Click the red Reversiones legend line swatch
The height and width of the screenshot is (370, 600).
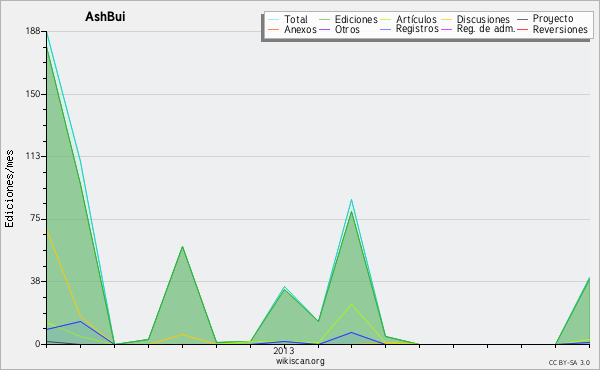coord(522,29)
